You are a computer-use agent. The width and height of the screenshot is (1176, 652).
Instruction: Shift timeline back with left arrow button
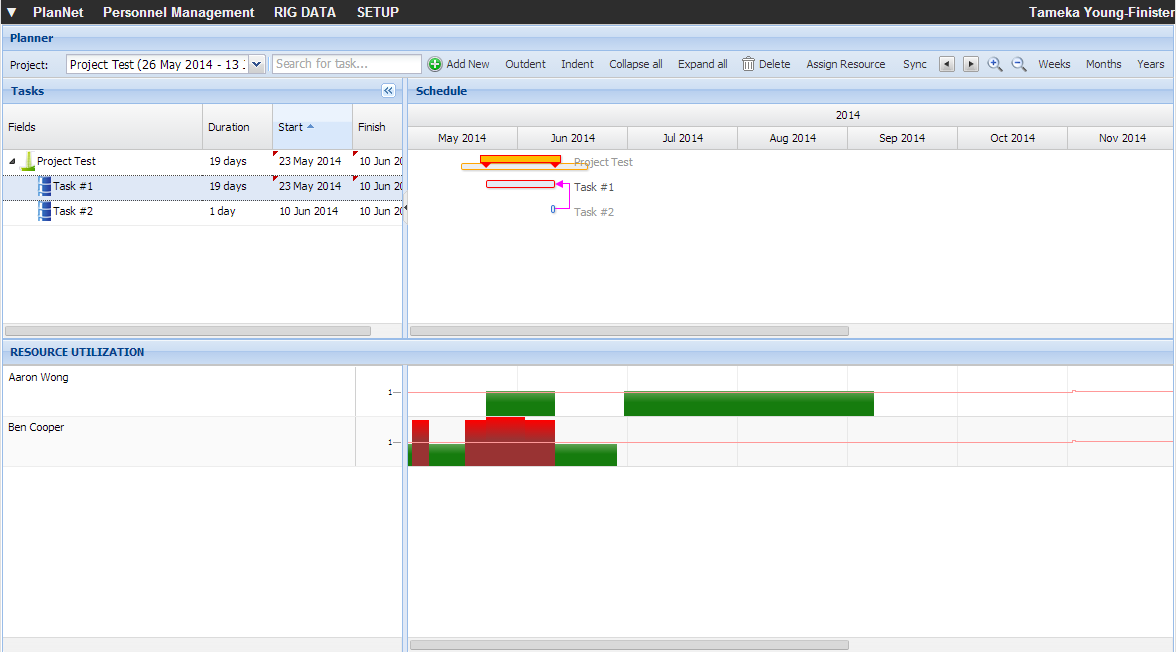[947, 64]
